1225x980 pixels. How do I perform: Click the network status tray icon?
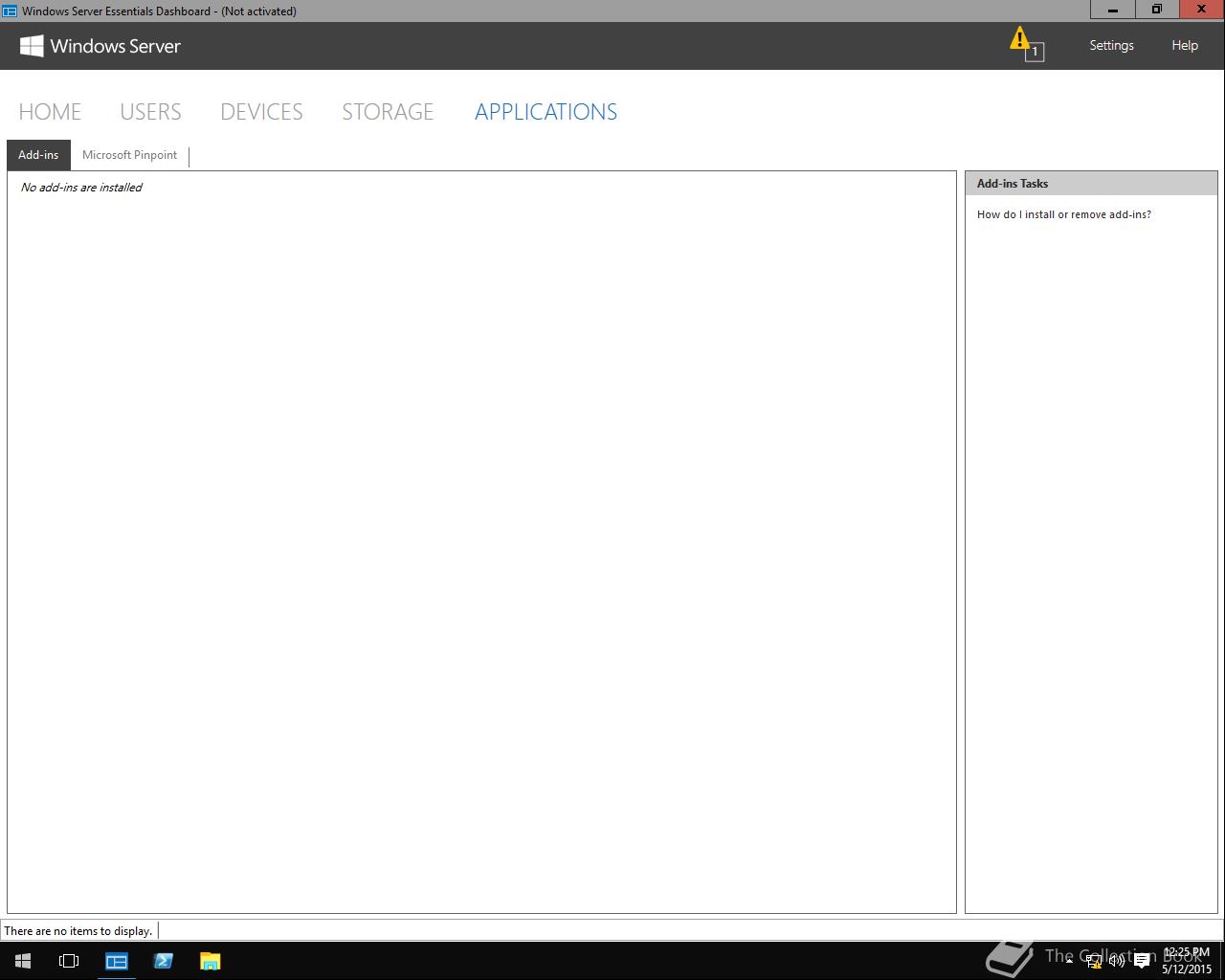click(x=1093, y=961)
